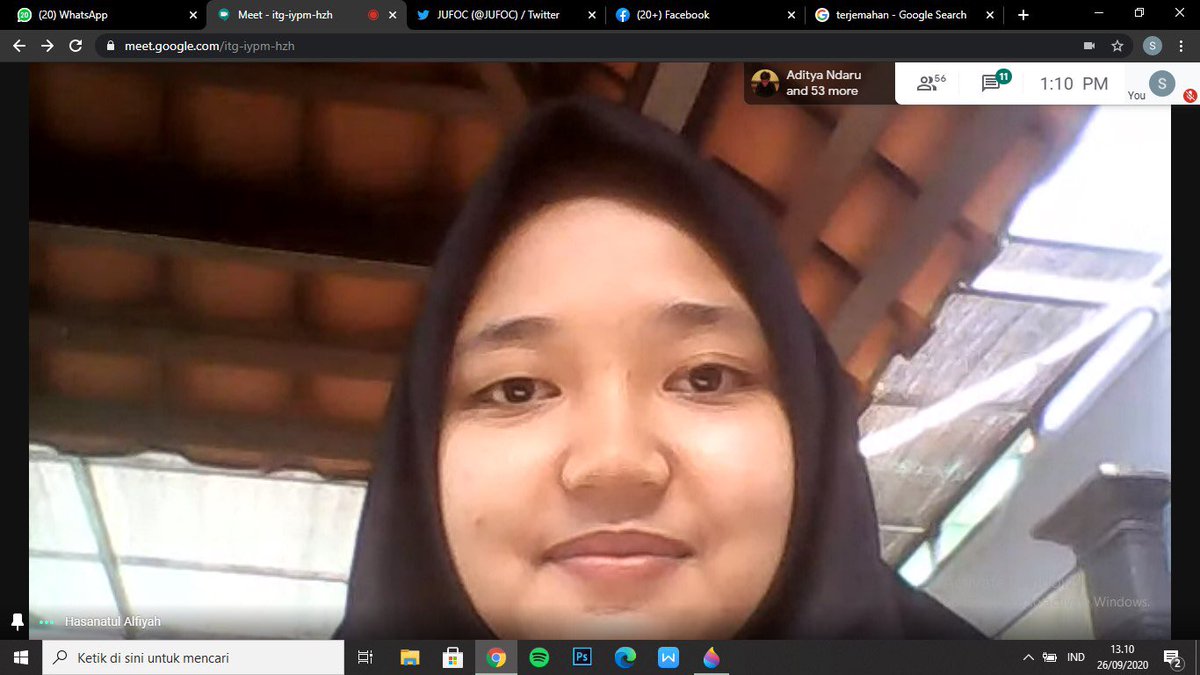Image resolution: width=1200 pixels, height=675 pixels.
Task: Launch Photoshop from the taskbar
Action: tap(581, 657)
